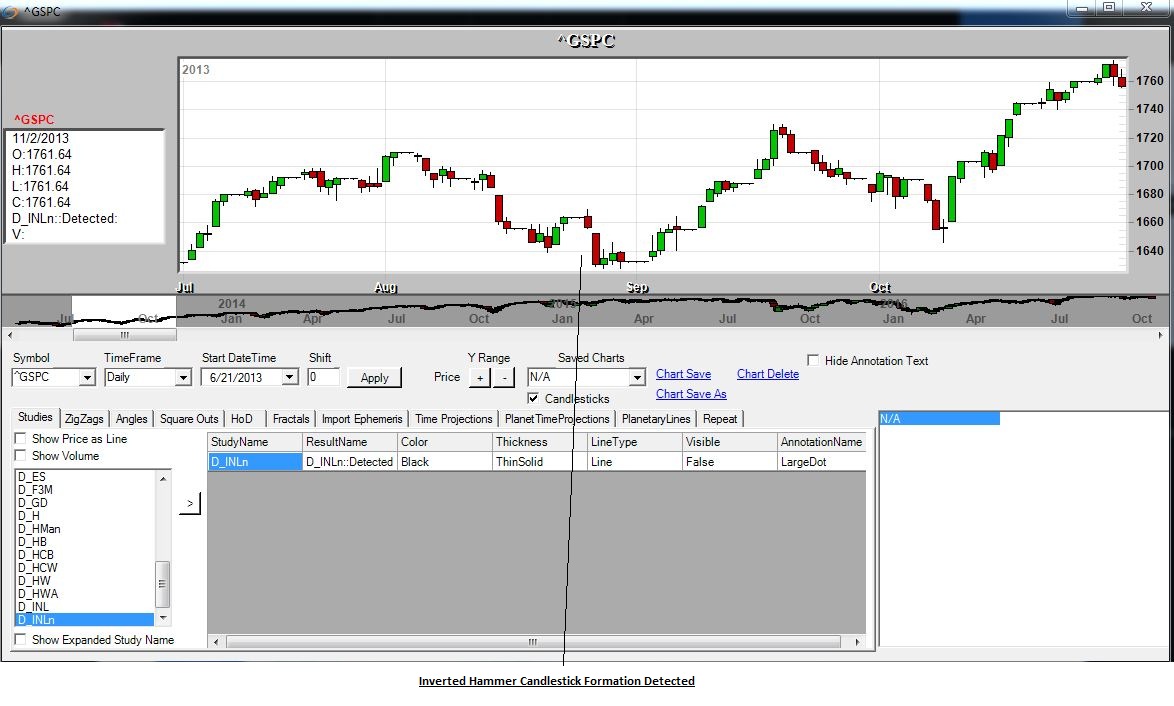Open the Saved Charts dropdown

pos(637,378)
